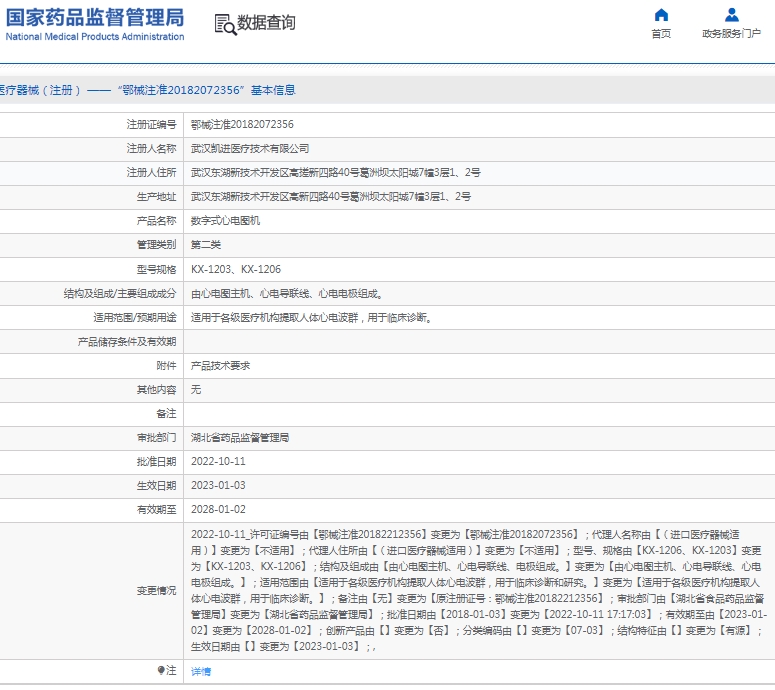Click the bullet icon beside 注
Screen dimensions: 775x690
tap(161, 670)
